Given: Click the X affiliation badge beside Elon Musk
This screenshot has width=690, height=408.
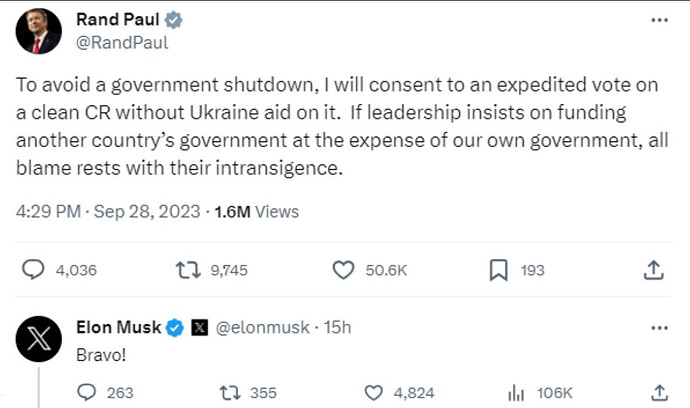Looking at the screenshot, I should [199, 327].
